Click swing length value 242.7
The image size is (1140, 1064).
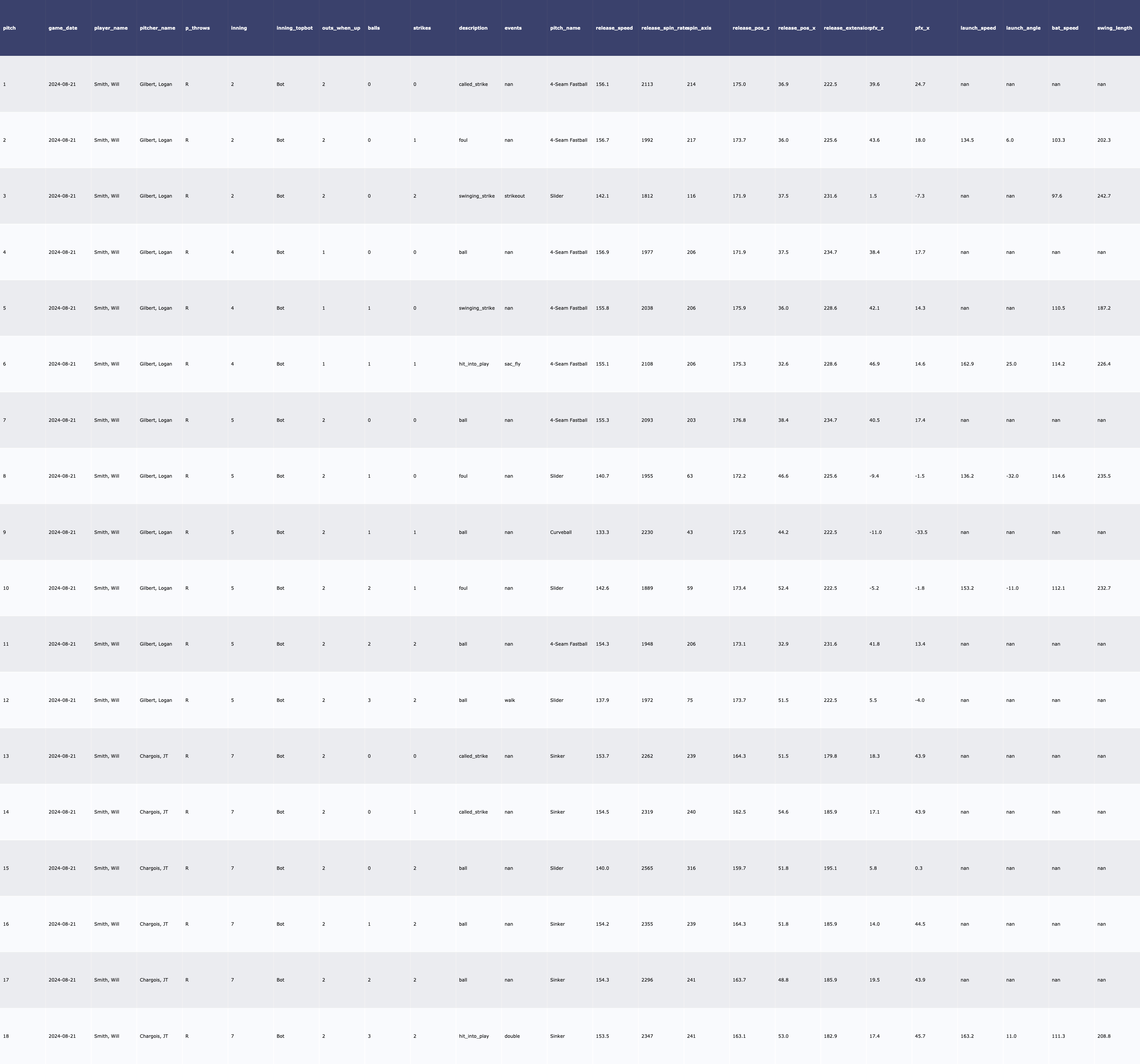tap(1103, 196)
